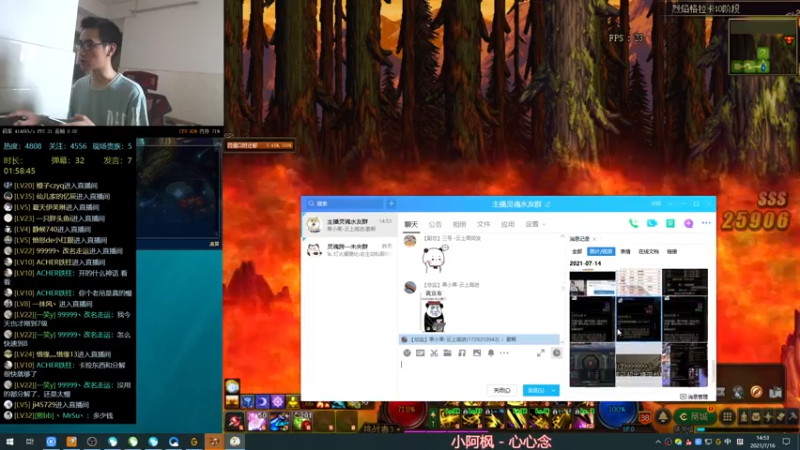The height and width of the screenshot is (450, 800).
Task: Open more chat toolbar options ellipsis
Action: coord(504,353)
